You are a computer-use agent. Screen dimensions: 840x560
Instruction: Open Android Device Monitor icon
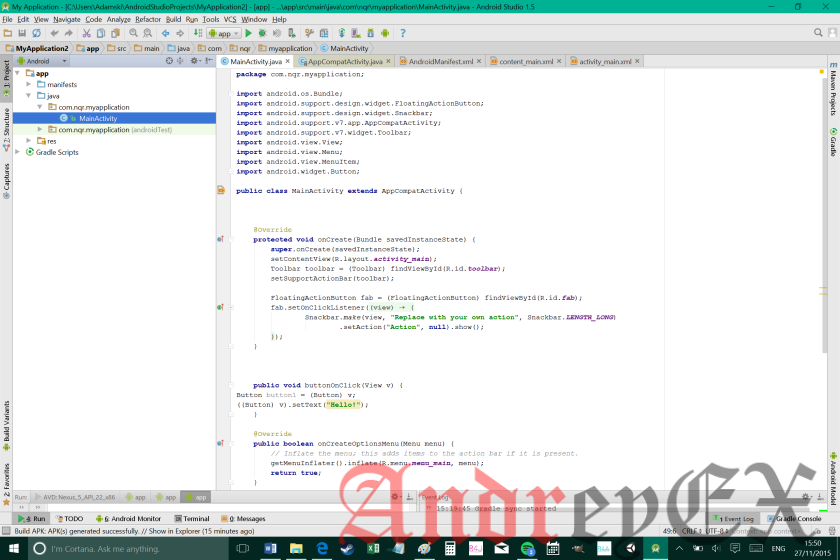pyautogui.click(x=385, y=33)
